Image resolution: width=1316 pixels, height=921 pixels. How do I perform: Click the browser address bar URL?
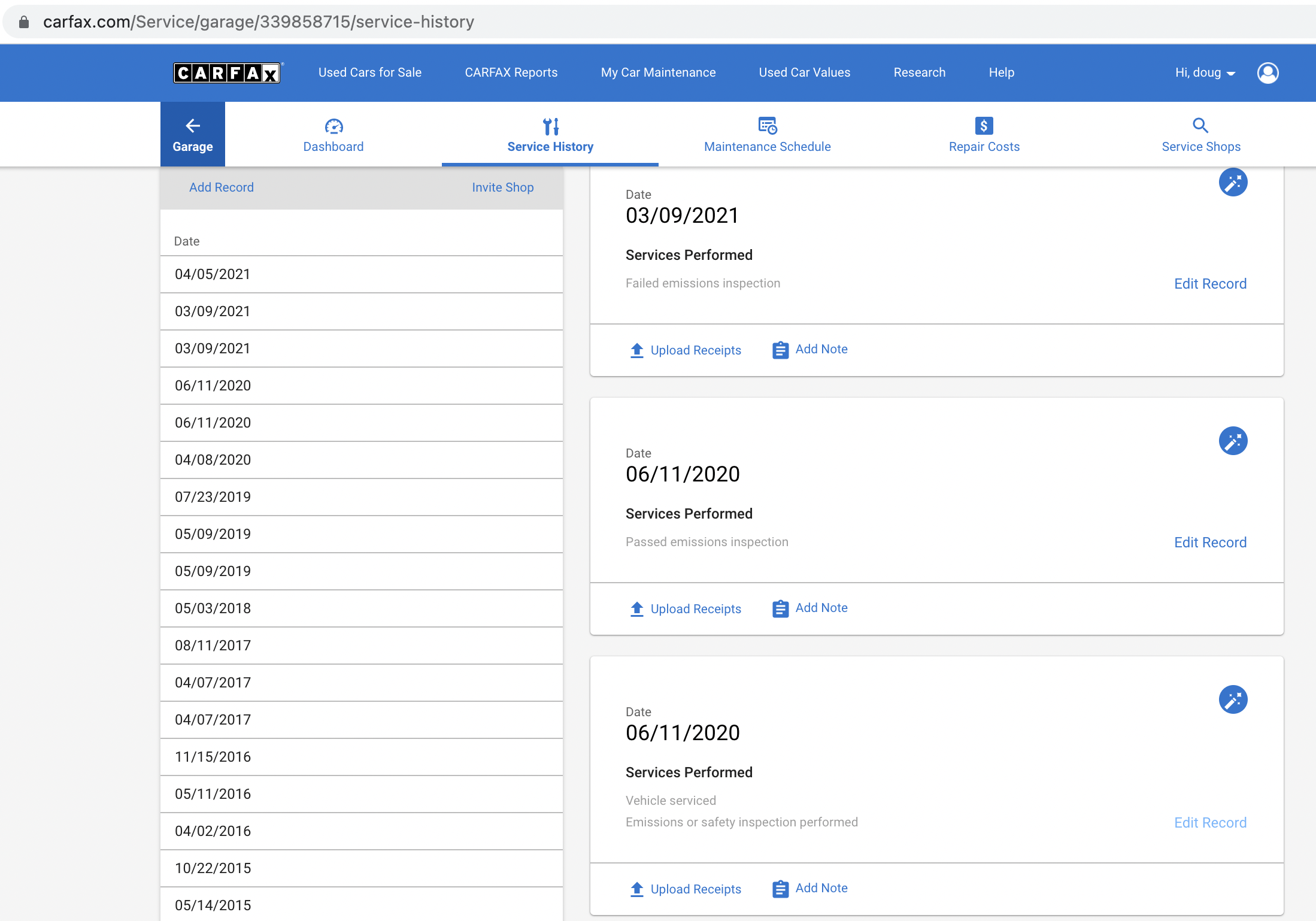click(x=259, y=22)
